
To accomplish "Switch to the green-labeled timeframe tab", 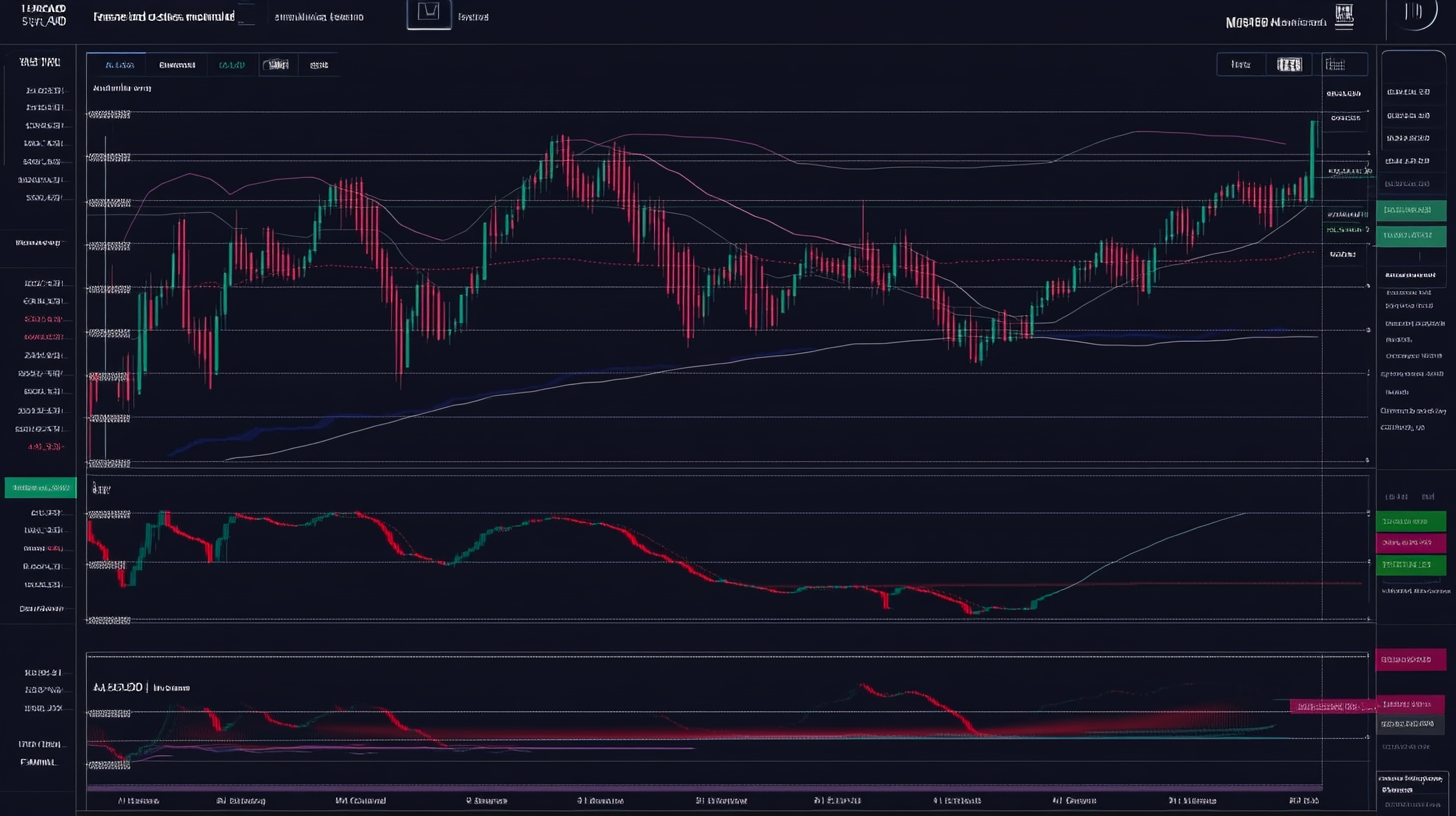I will 232,64.
